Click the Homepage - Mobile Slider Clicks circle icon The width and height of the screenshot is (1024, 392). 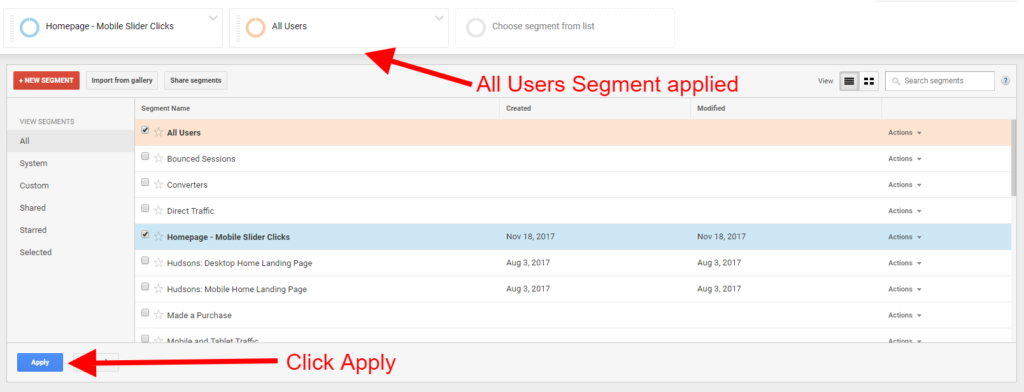(30, 27)
